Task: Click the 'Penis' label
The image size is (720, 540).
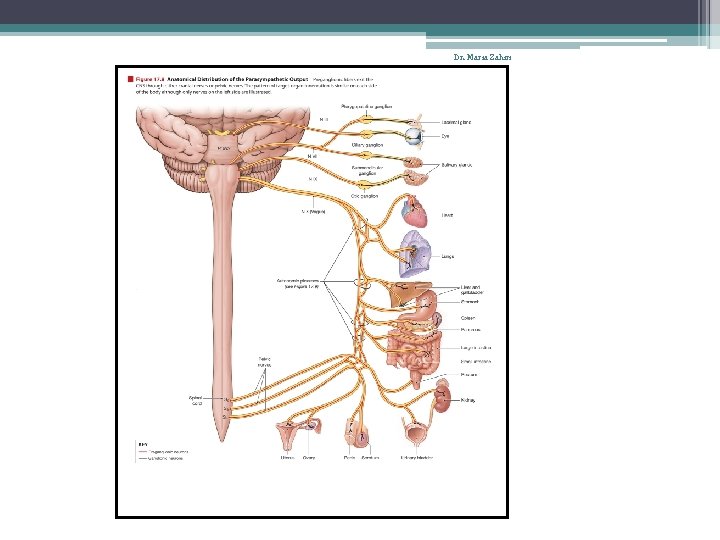Action: (x=349, y=458)
